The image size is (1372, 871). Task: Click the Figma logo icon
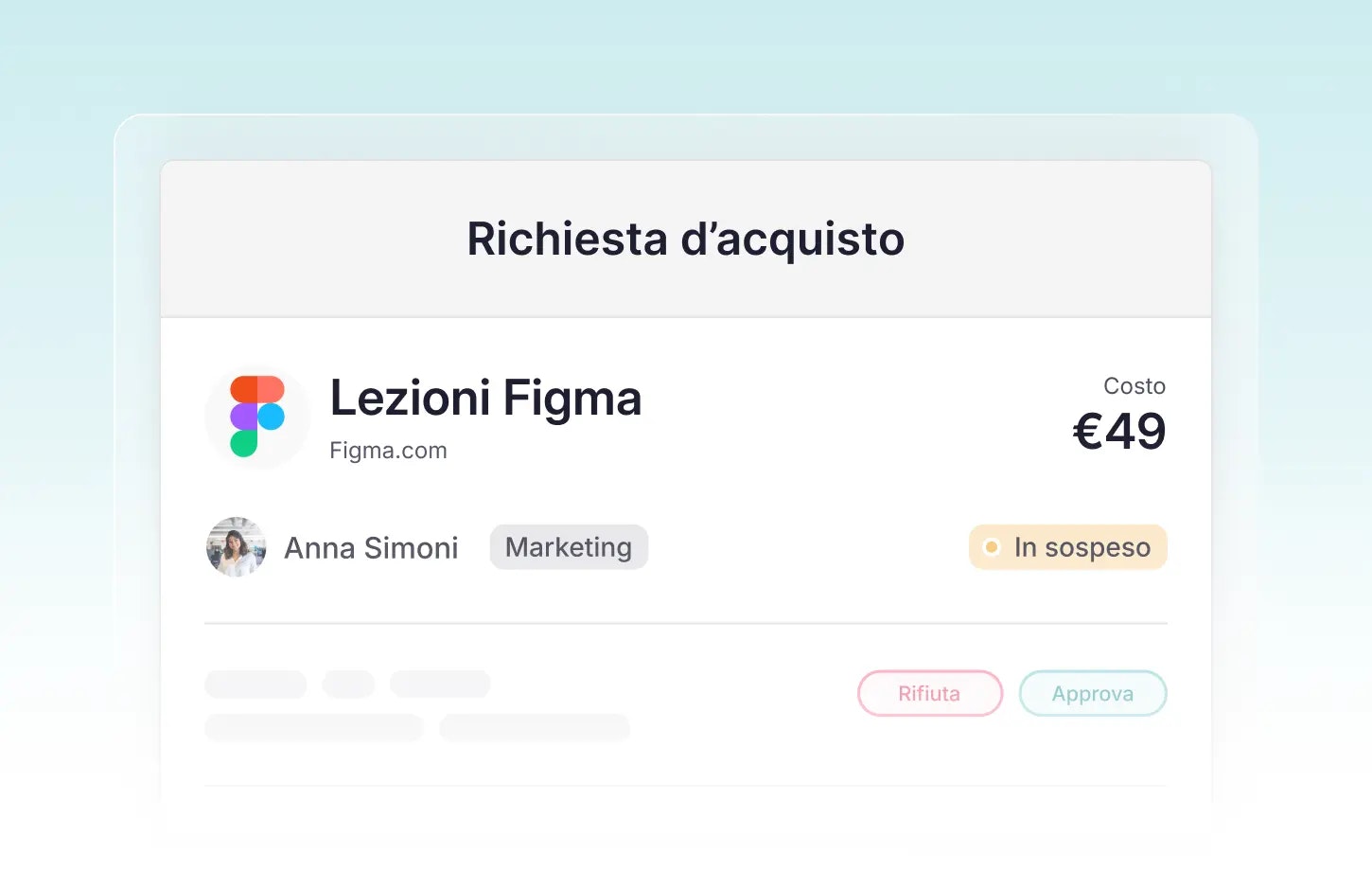(257, 417)
